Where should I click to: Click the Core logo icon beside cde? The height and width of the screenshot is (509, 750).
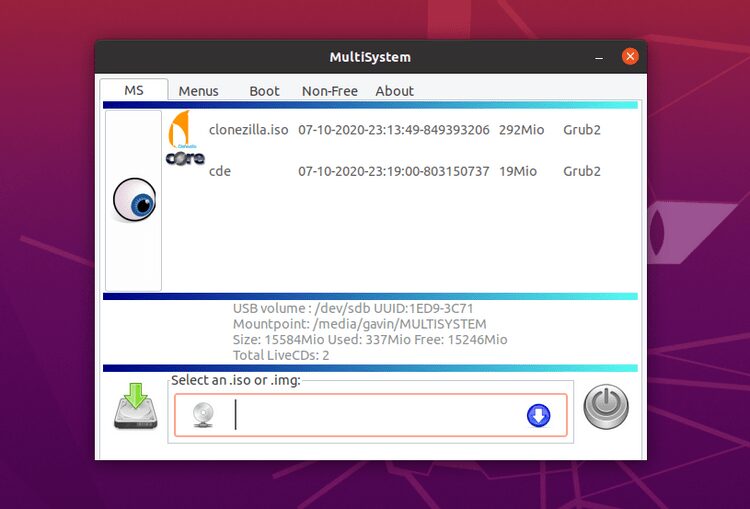coord(185,158)
